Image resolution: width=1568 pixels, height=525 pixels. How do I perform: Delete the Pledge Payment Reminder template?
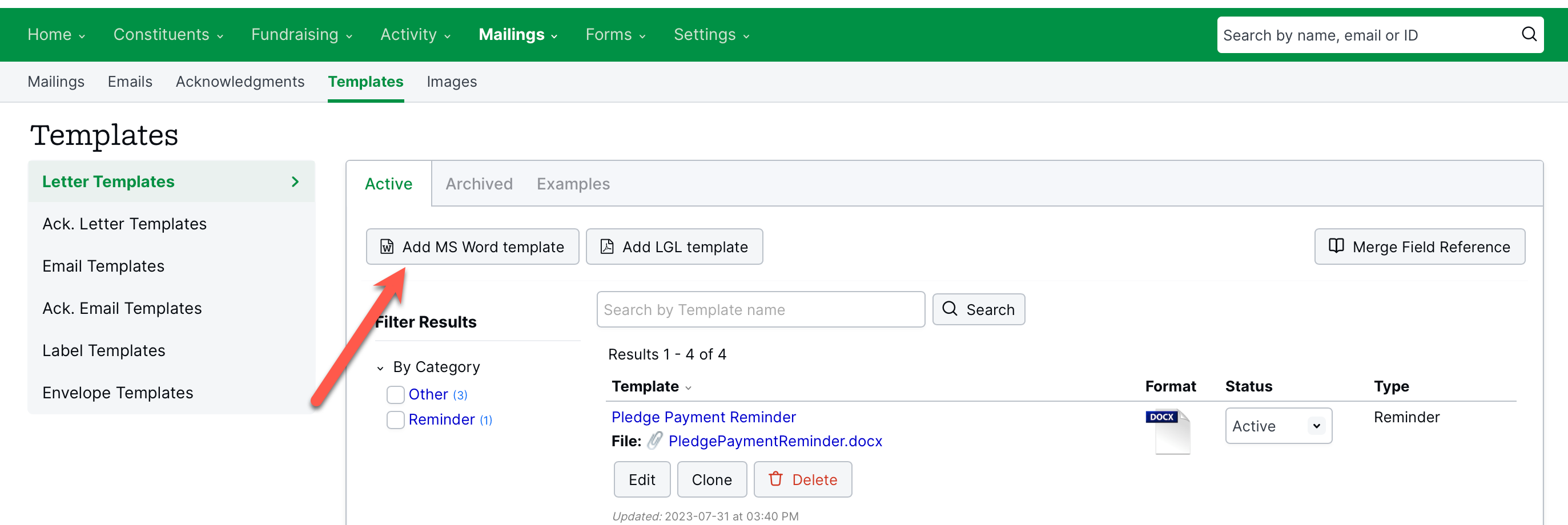803,479
